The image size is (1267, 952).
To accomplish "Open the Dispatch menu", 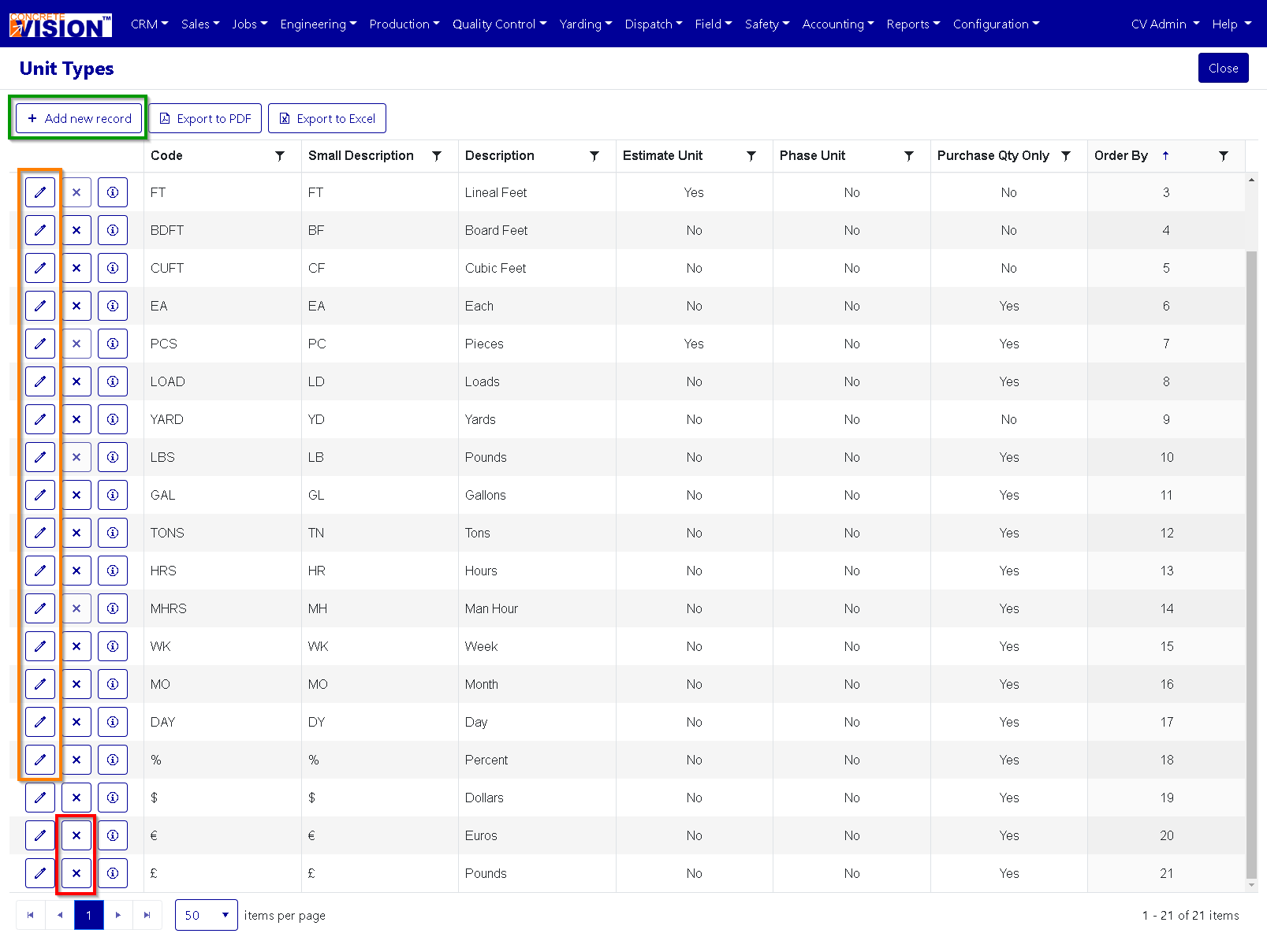I will (654, 24).
